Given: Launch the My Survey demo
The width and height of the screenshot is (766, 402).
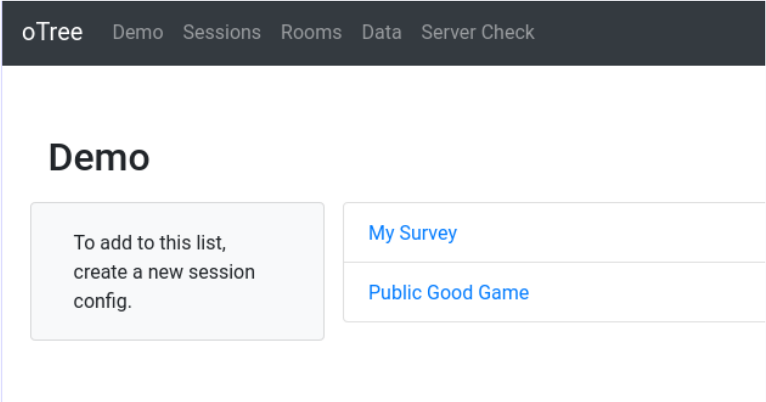Looking at the screenshot, I should pos(412,233).
